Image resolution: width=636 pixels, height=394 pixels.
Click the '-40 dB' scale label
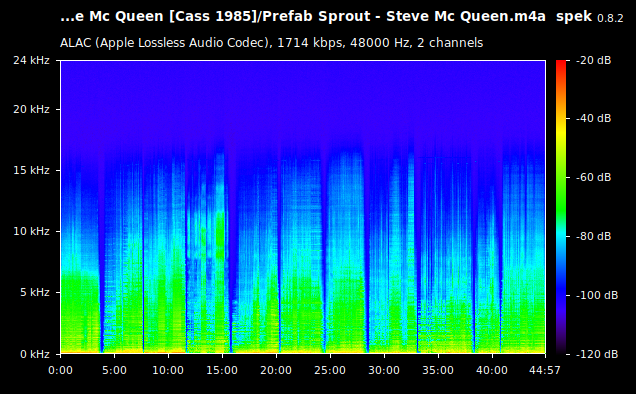tap(593, 118)
